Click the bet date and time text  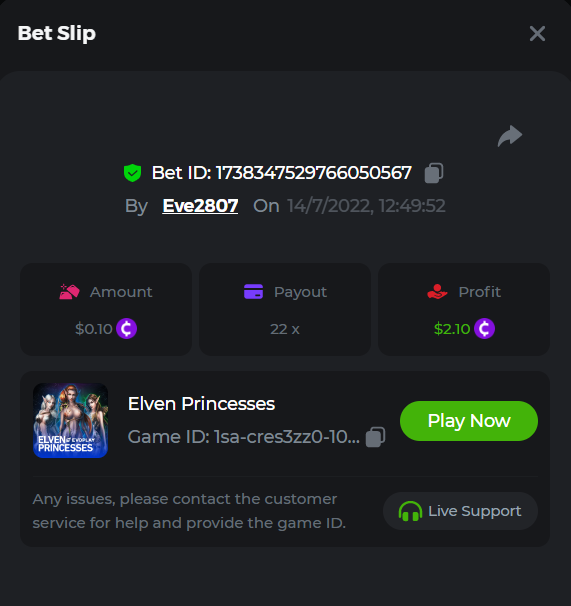click(366, 206)
